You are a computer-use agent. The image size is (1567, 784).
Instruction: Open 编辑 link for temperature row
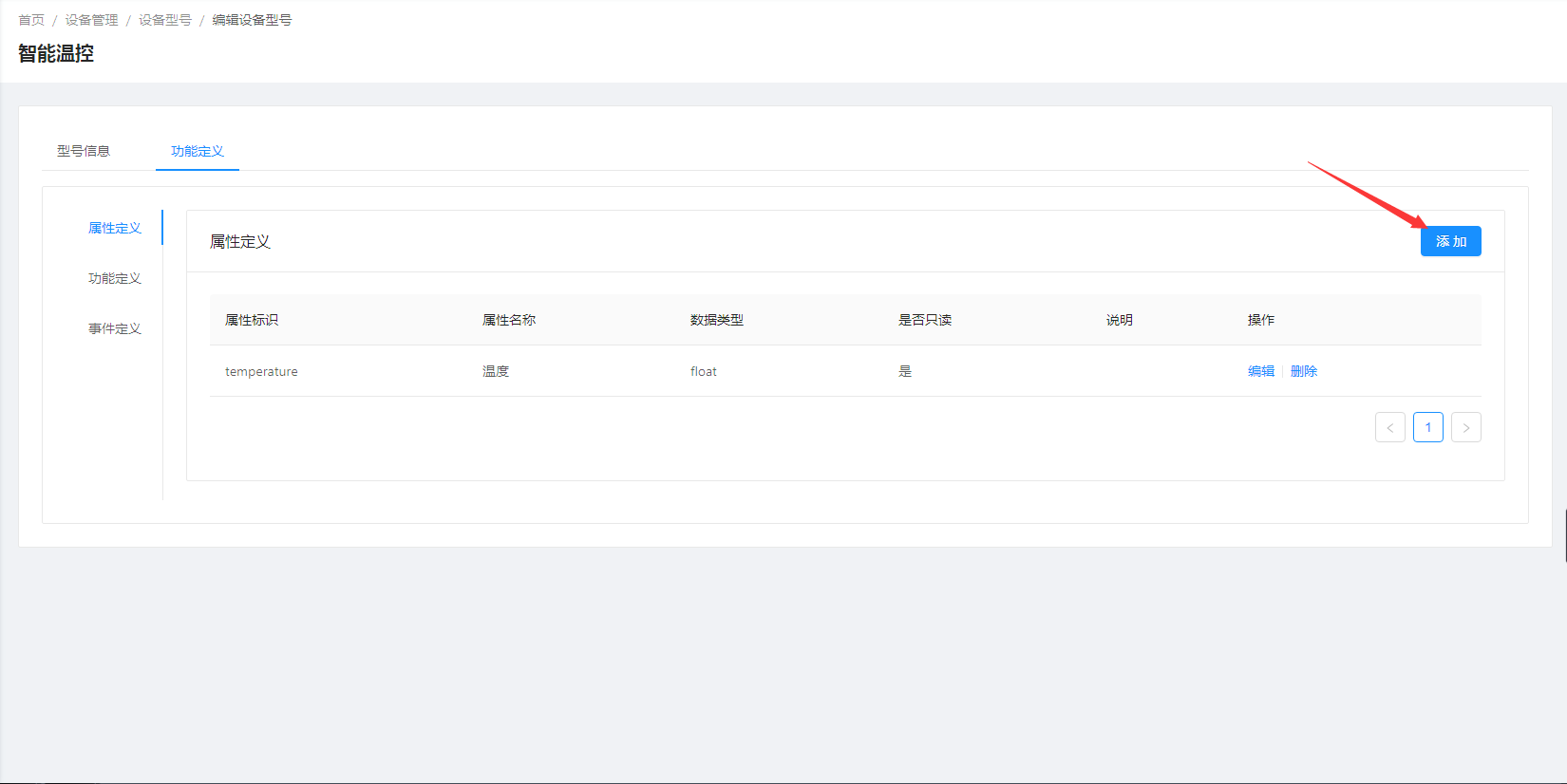tap(1260, 371)
